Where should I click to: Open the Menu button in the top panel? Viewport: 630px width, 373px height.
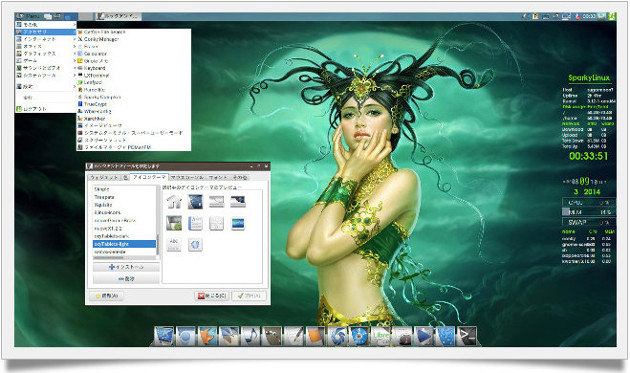[x=28, y=16]
